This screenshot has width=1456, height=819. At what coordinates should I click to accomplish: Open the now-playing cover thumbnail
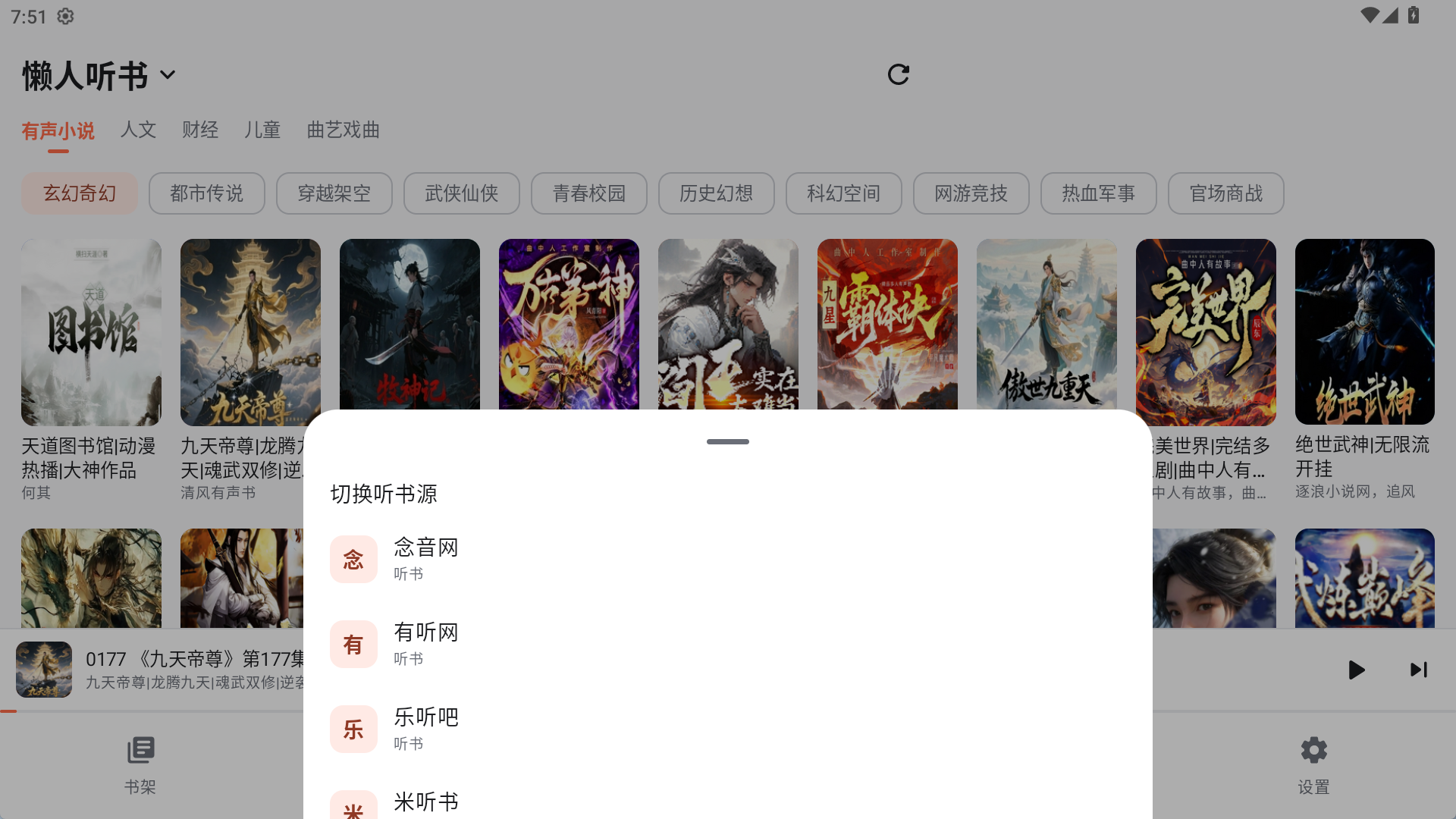click(44, 670)
